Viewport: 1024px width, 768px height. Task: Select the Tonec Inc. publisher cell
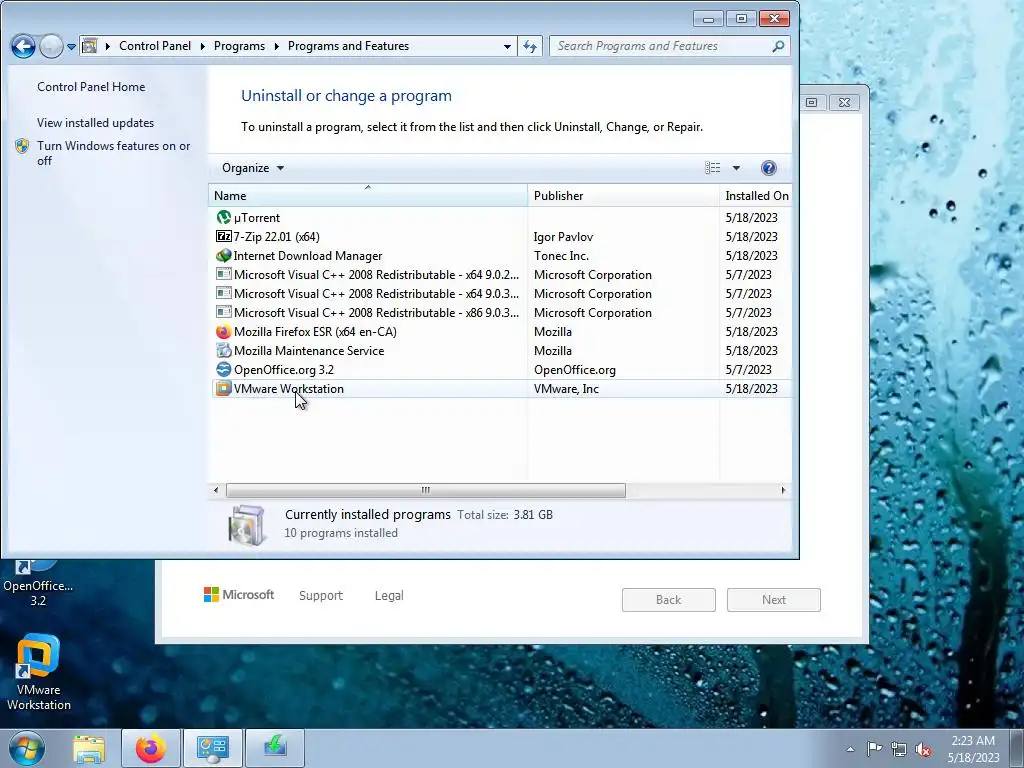click(561, 255)
